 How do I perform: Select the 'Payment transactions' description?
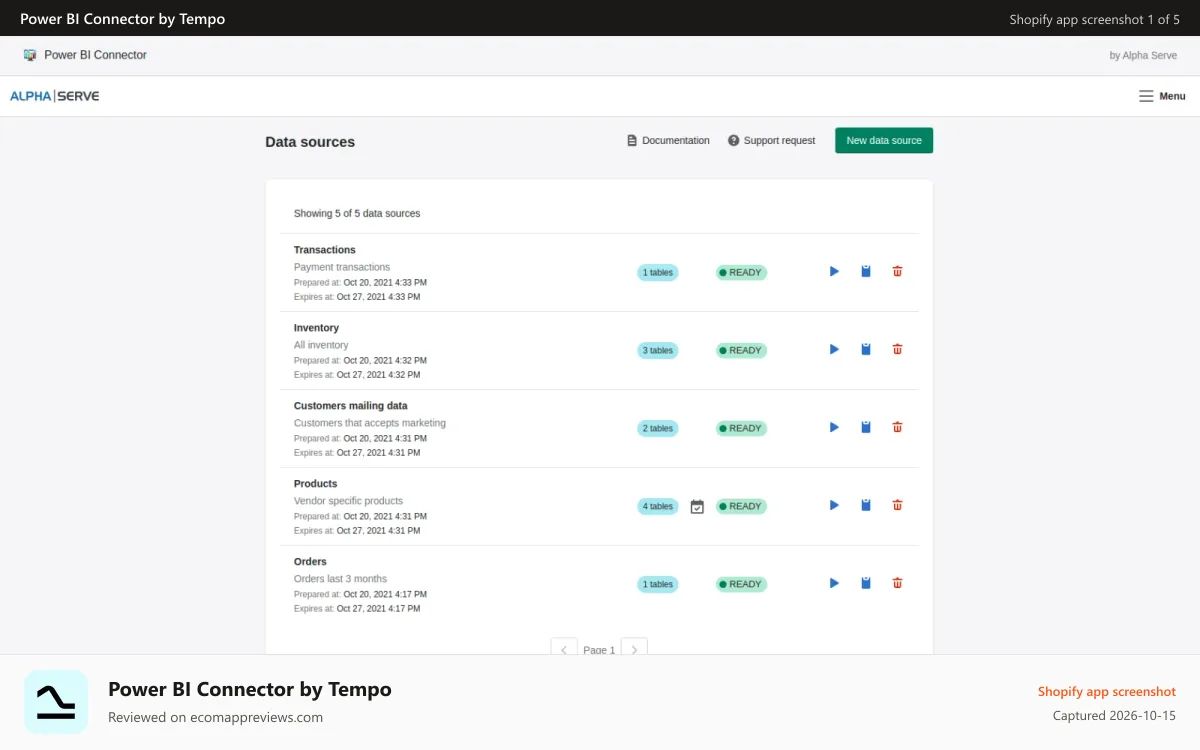[342, 267]
